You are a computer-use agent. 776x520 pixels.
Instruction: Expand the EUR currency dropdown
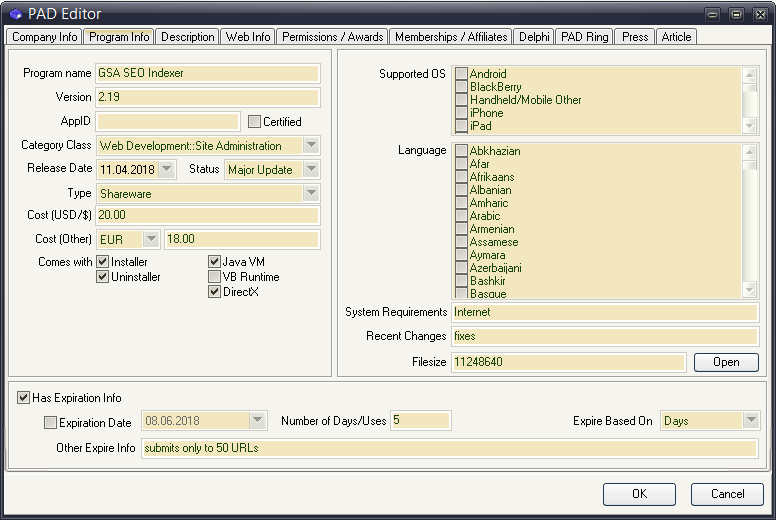tap(151, 239)
